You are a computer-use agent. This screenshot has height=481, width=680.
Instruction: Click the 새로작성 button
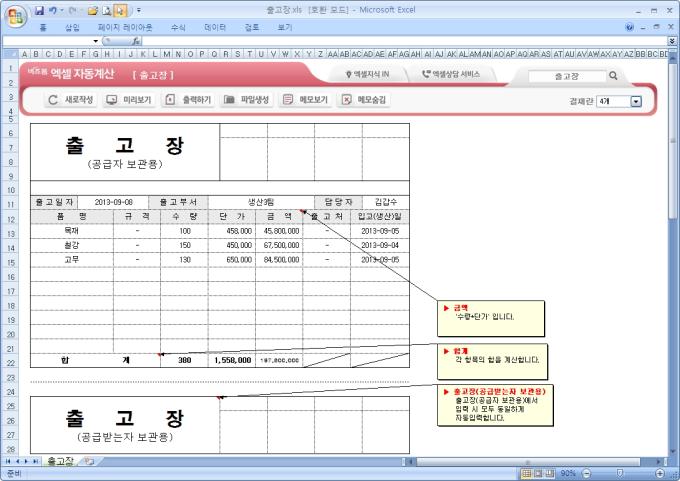tap(71, 100)
